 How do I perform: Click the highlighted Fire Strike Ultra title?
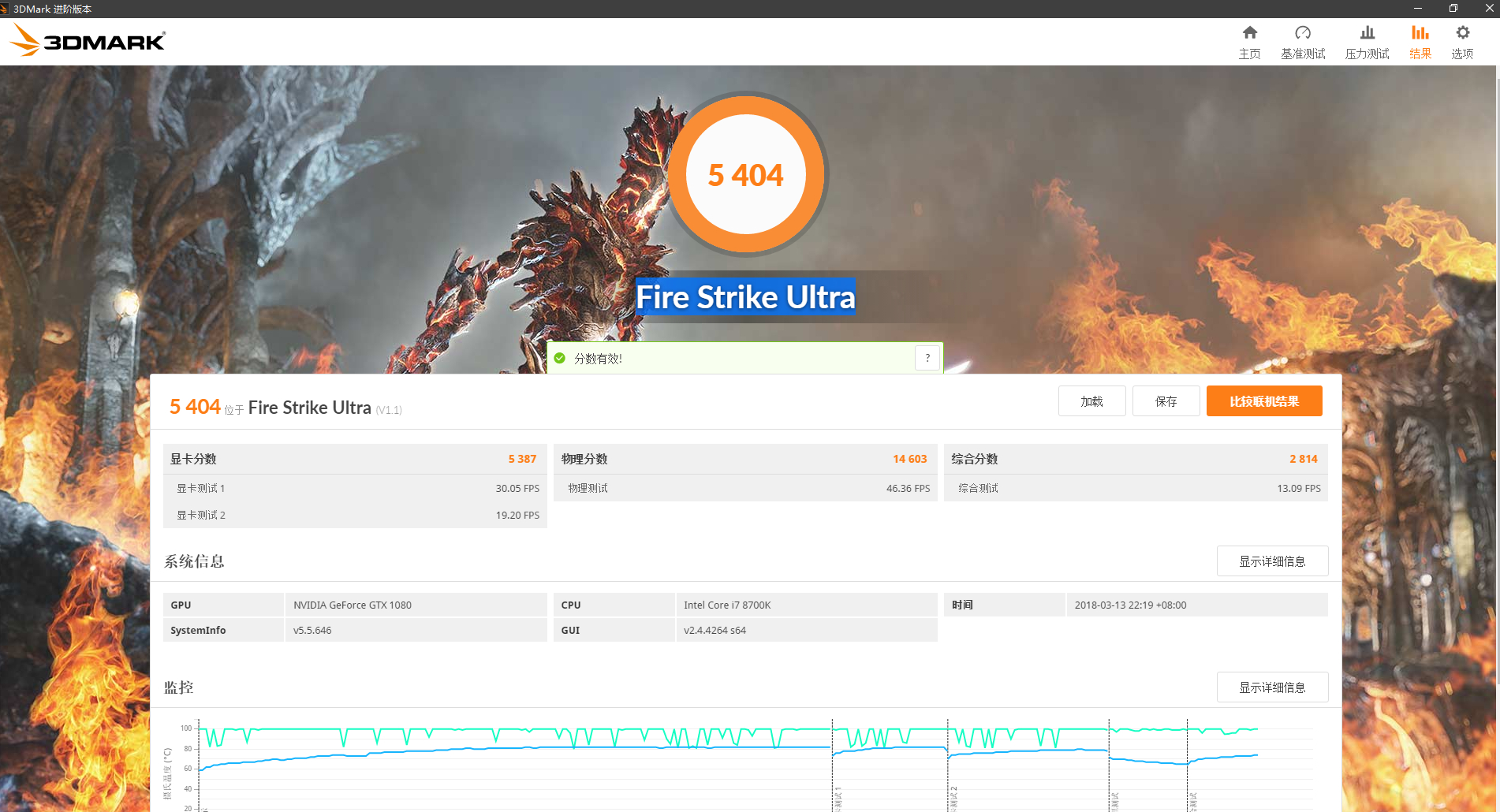pos(745,297)
